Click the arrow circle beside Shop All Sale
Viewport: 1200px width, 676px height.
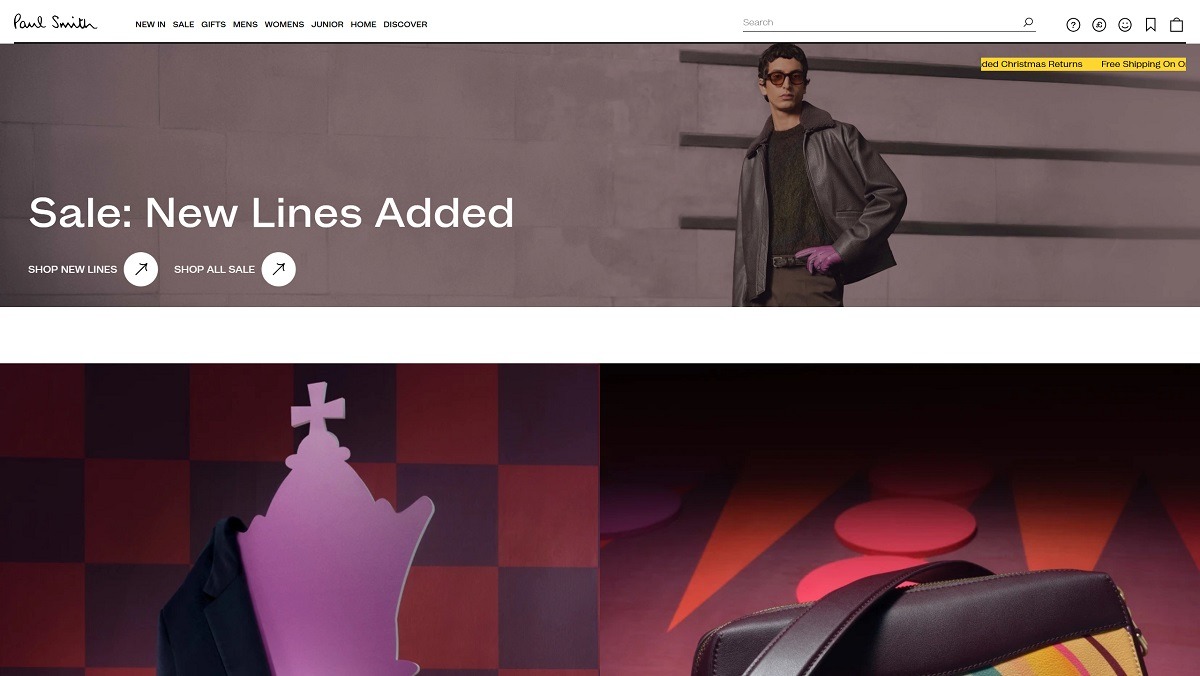pyautogui.click(x=279, y=269)
